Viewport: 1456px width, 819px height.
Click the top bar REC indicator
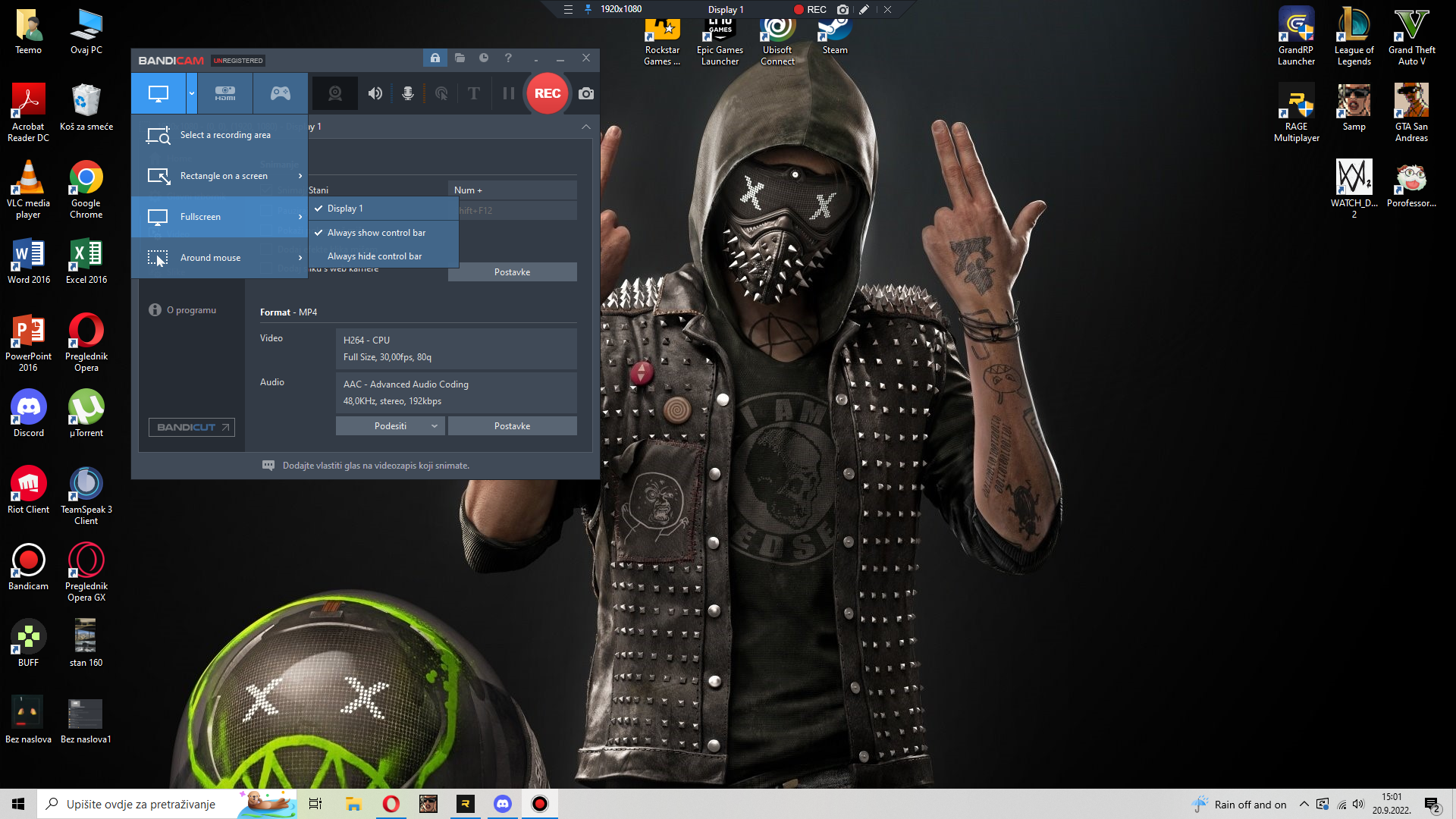810,10
